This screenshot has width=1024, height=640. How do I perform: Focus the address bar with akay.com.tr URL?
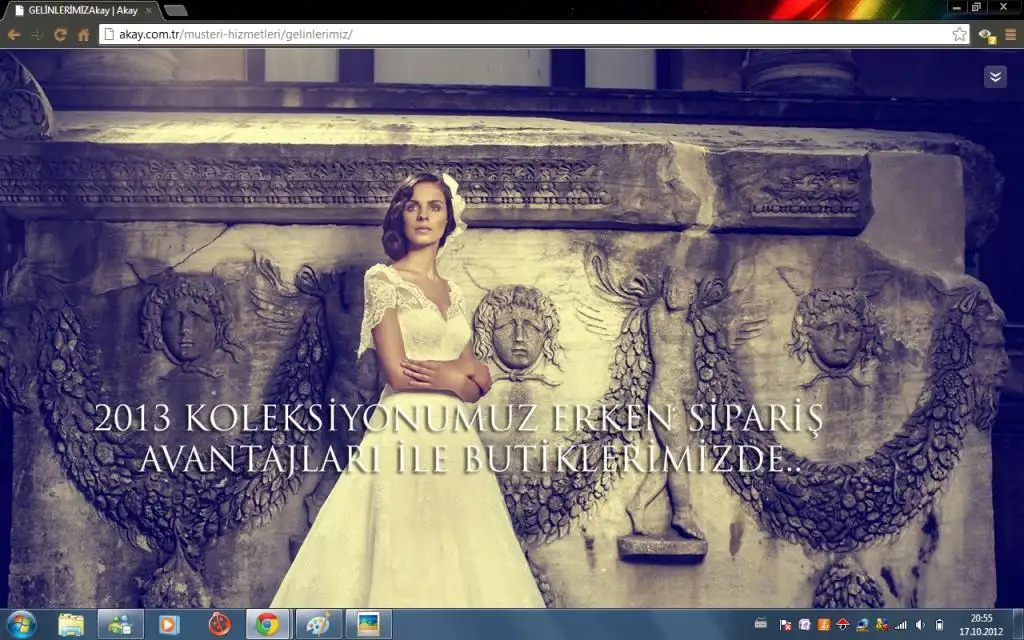coord(534,35)
